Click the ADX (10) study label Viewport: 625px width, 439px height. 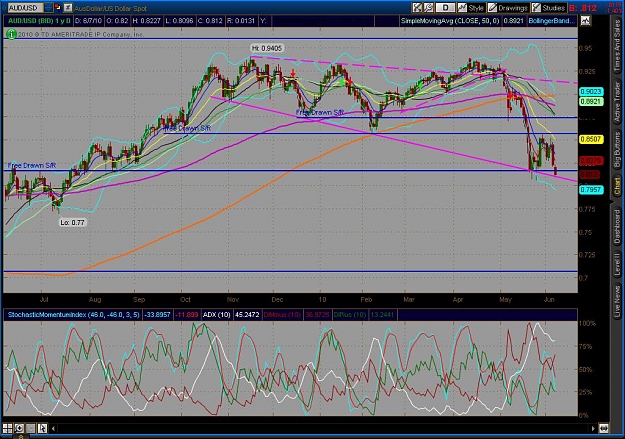216,315
